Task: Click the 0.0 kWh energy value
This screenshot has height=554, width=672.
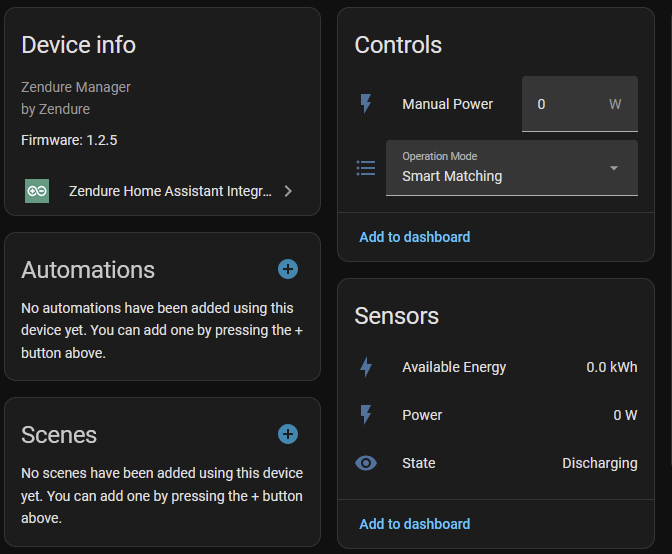Action: point(612,367)
